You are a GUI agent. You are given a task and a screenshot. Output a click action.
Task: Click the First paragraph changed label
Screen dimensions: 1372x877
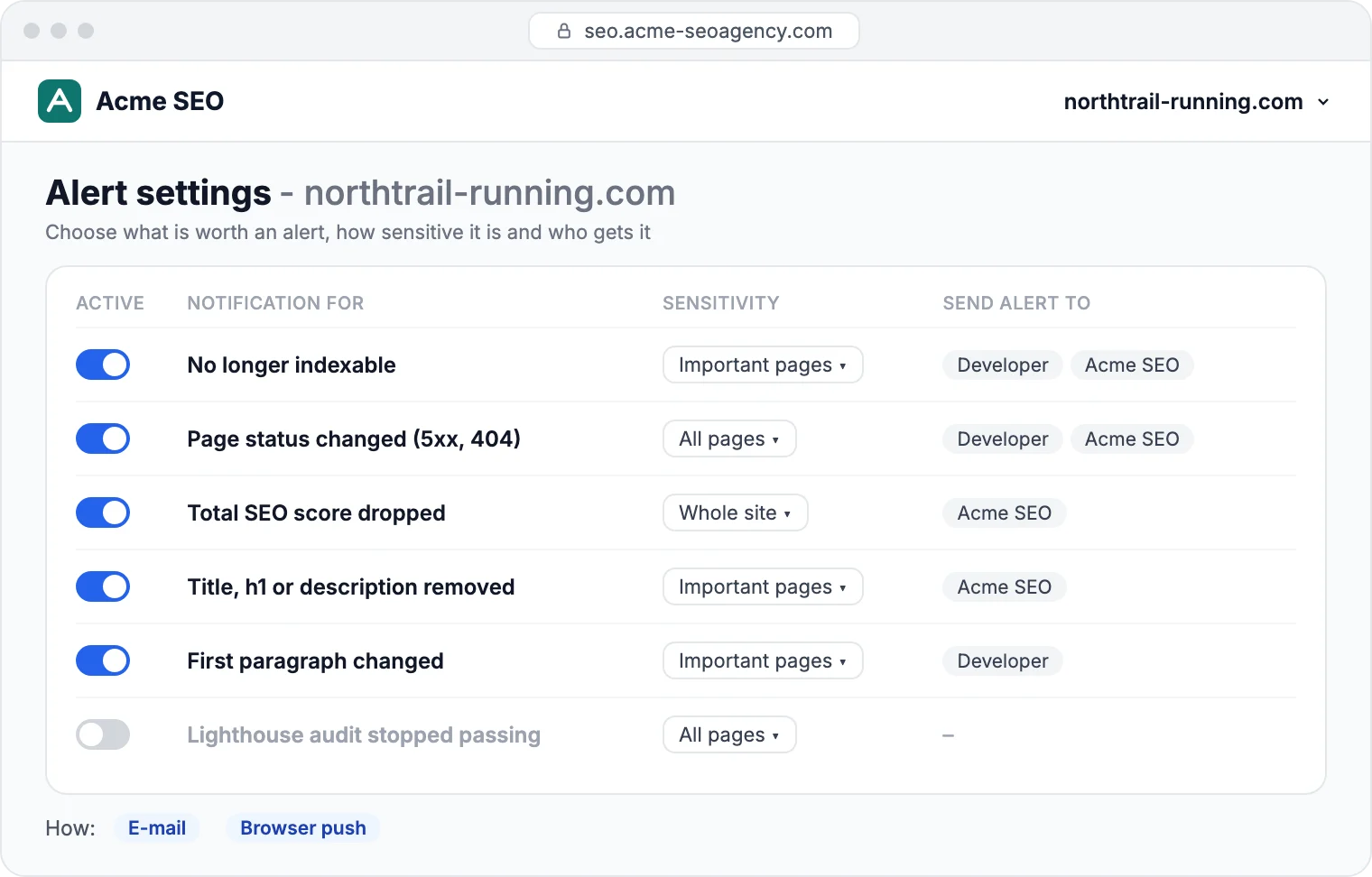(315, 661)
